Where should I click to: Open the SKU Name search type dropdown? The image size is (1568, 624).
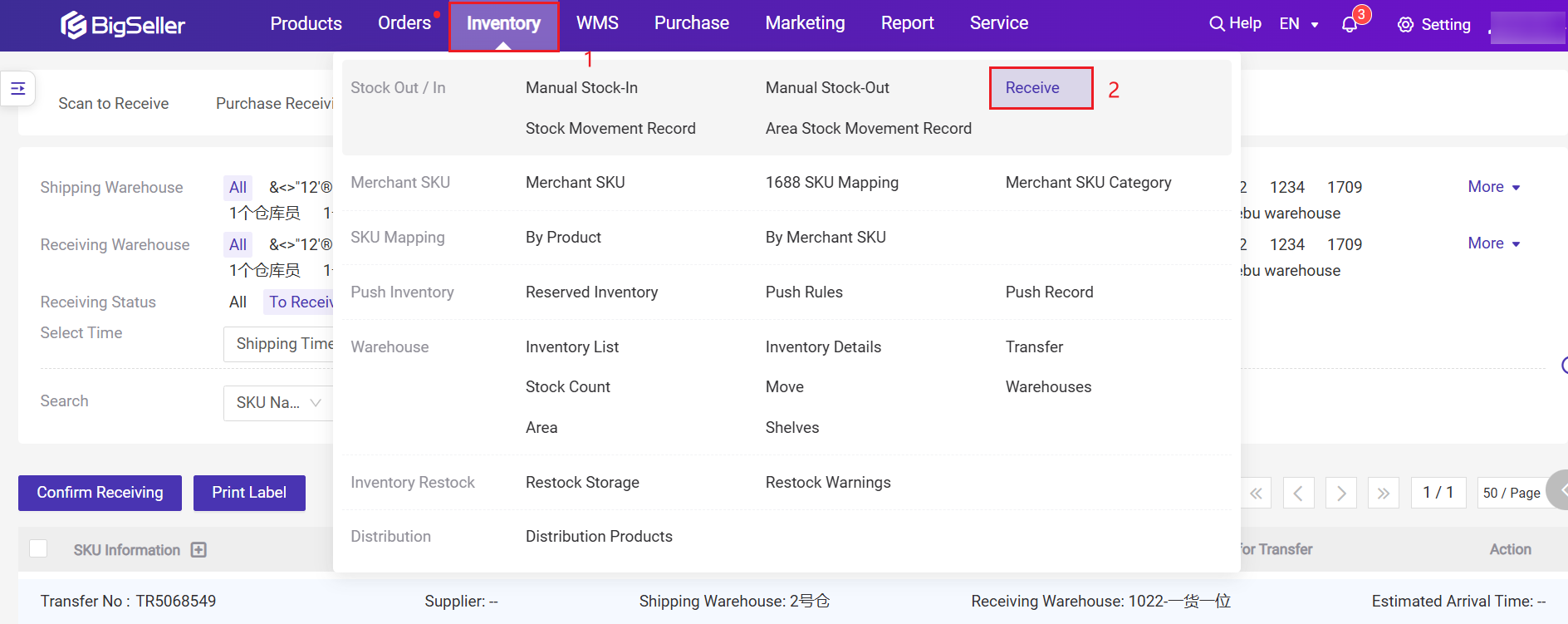278,403
